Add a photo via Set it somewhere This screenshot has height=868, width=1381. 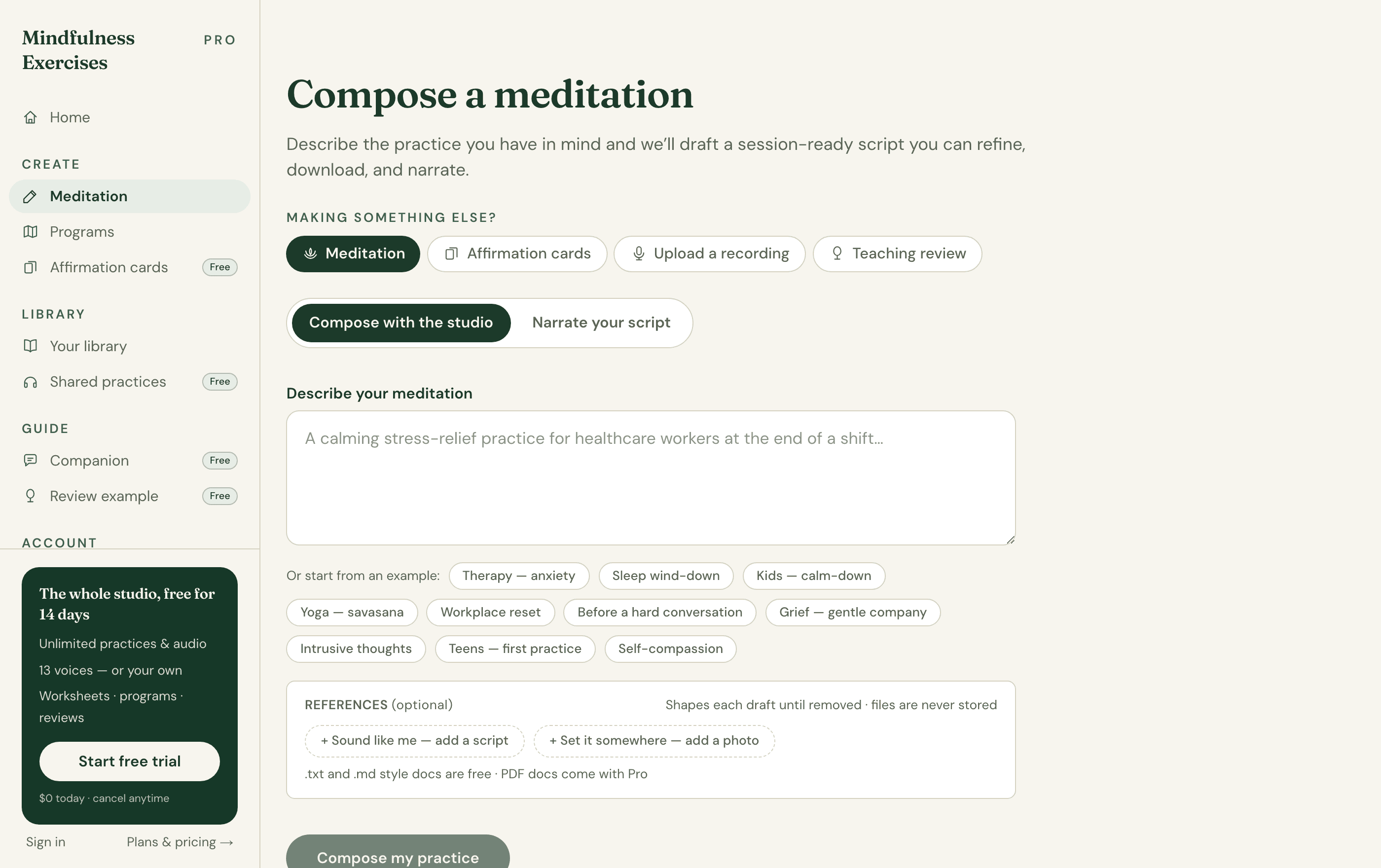(x=654, y=741)
